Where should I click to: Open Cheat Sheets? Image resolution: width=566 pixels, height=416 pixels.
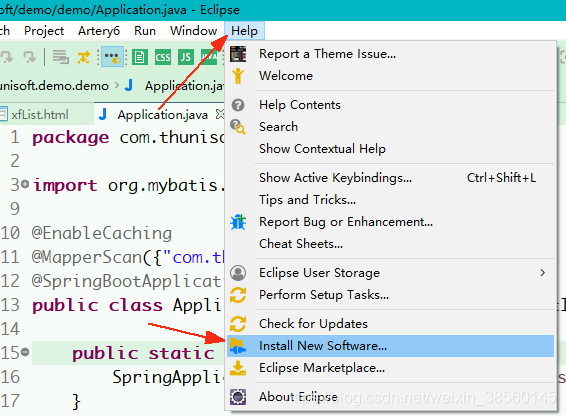[x=390, y=244]
